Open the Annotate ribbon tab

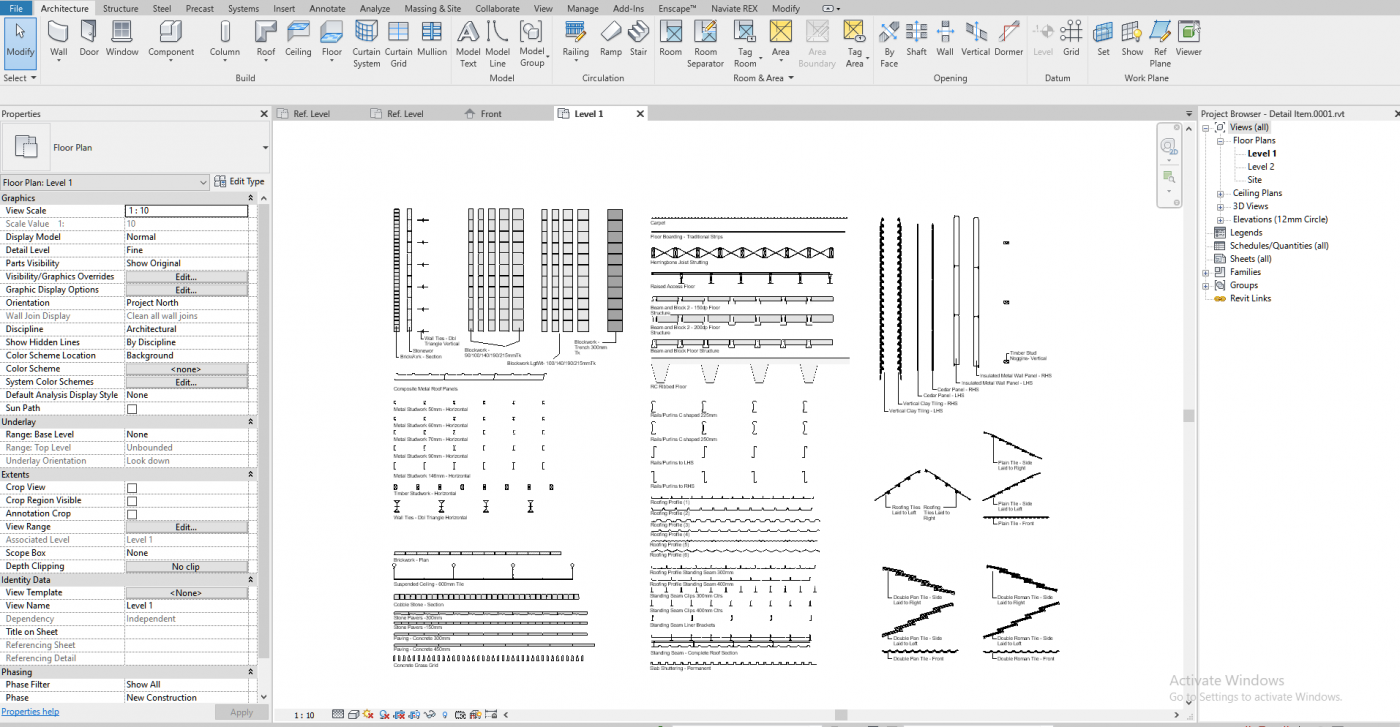pyautogui.click(x=327, y=8)
